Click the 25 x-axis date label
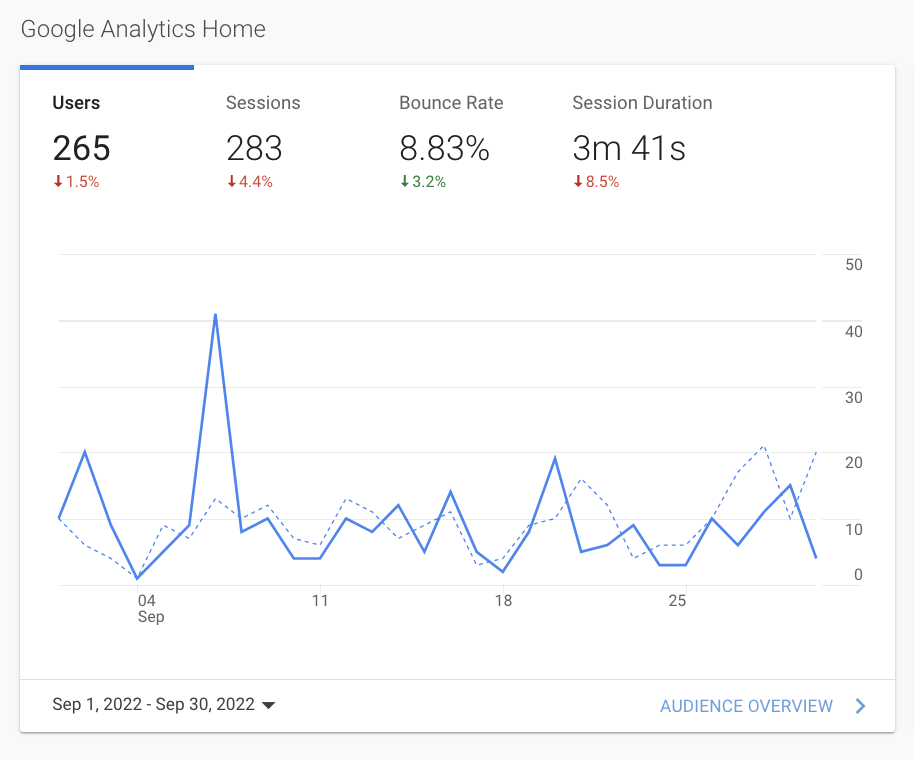The height and width of the screenshot is (760, 914). [x=677, y=601]
